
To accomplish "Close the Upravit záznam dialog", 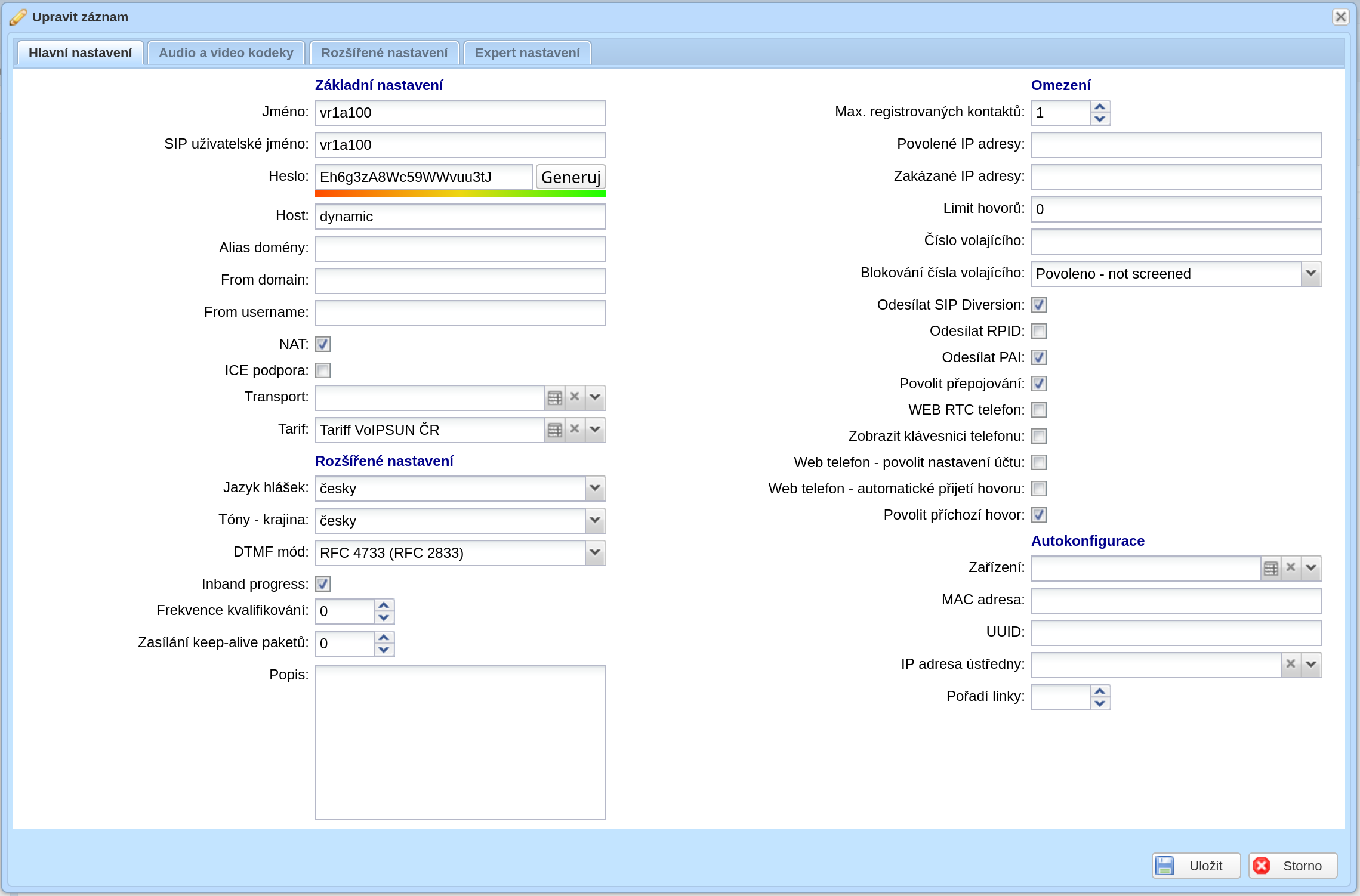I will [1340, 17].
